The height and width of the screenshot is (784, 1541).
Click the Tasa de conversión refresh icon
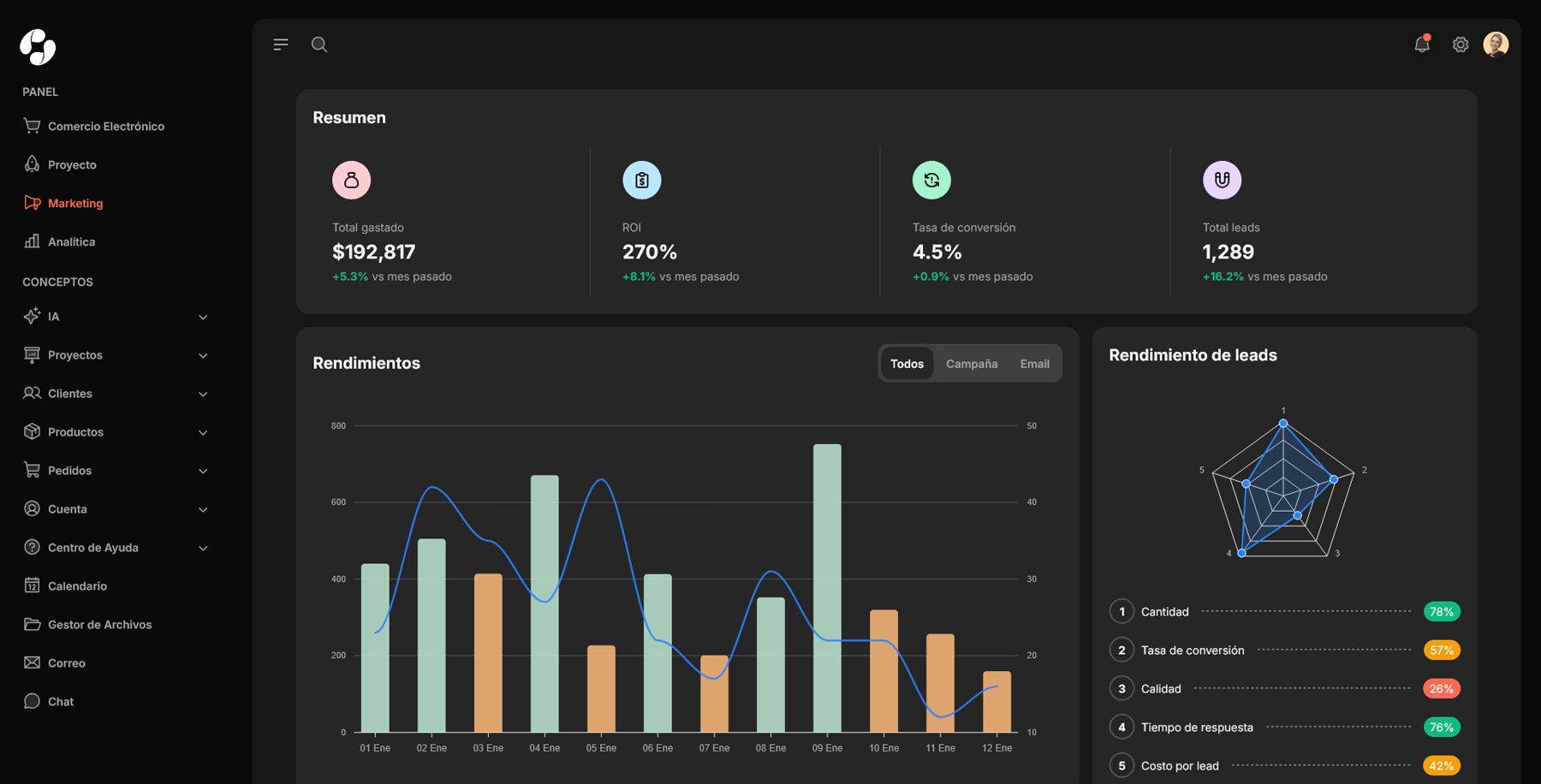931,181
